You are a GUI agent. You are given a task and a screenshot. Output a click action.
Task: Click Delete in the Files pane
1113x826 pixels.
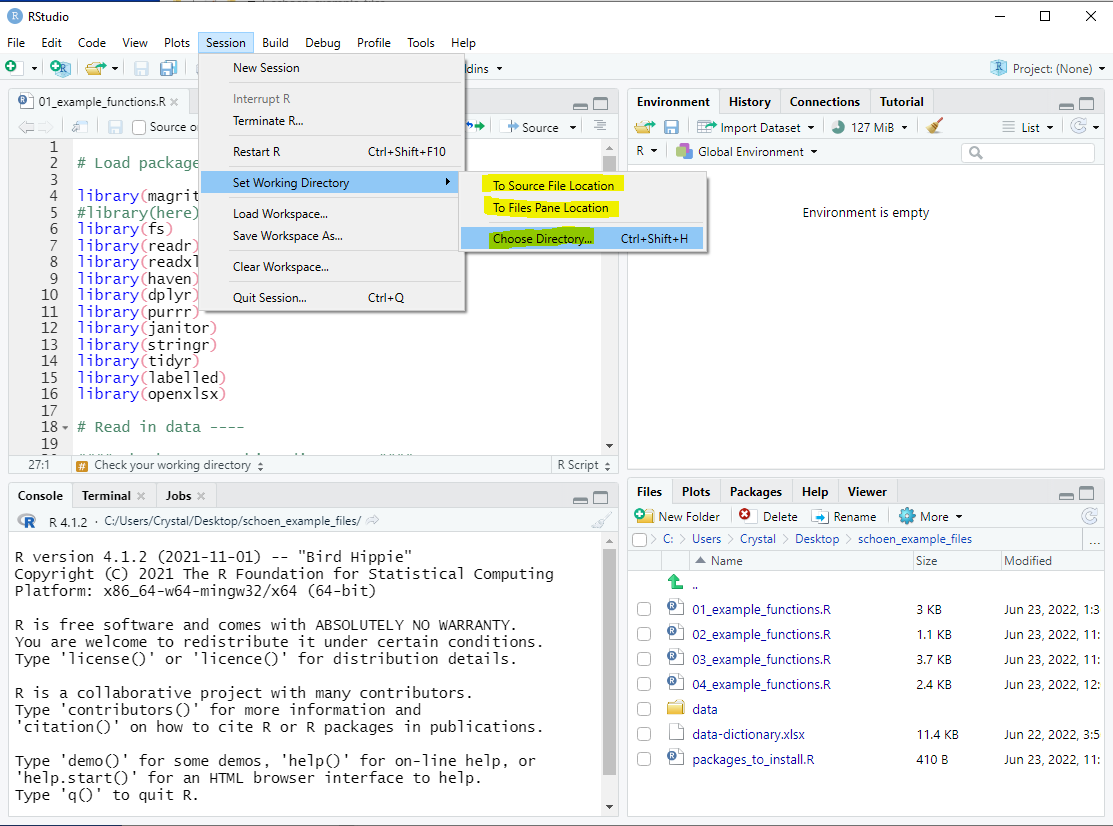(768, 517)
